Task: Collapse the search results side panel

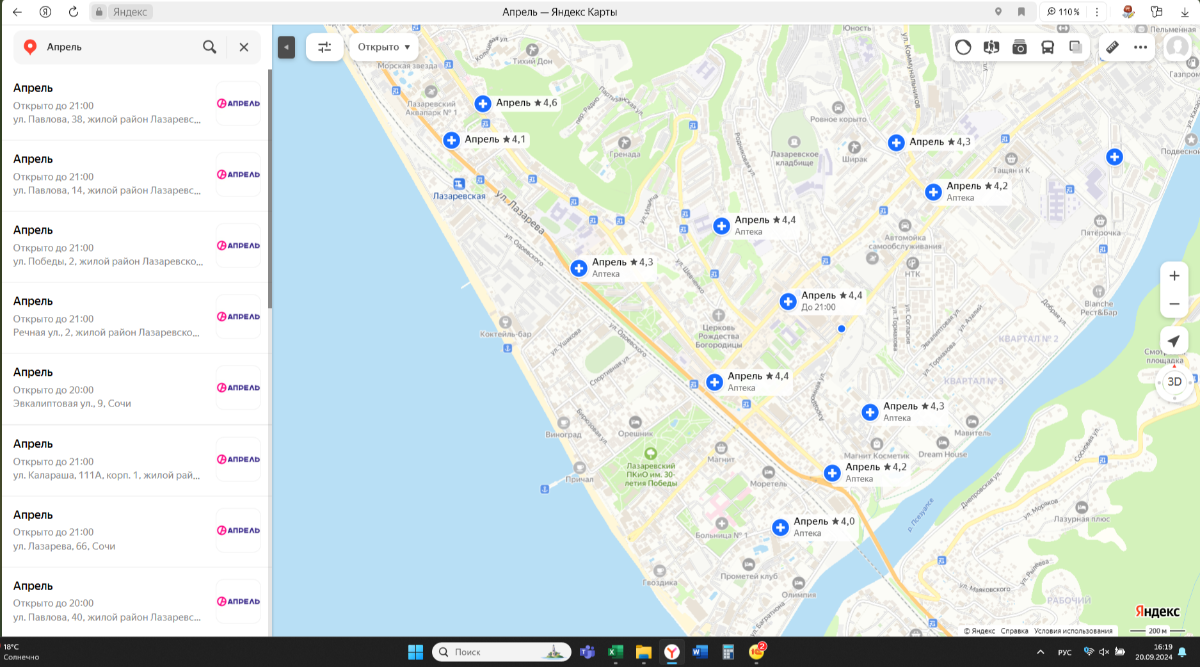Action: pos(286,47)
